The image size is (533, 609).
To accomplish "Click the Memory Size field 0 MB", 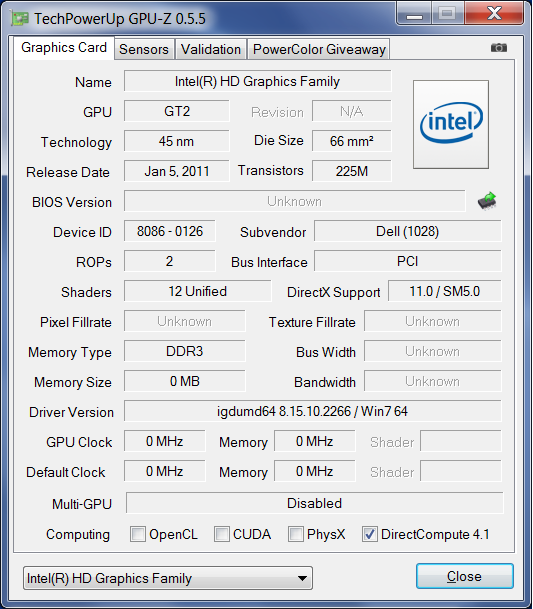I will [185, 381].
